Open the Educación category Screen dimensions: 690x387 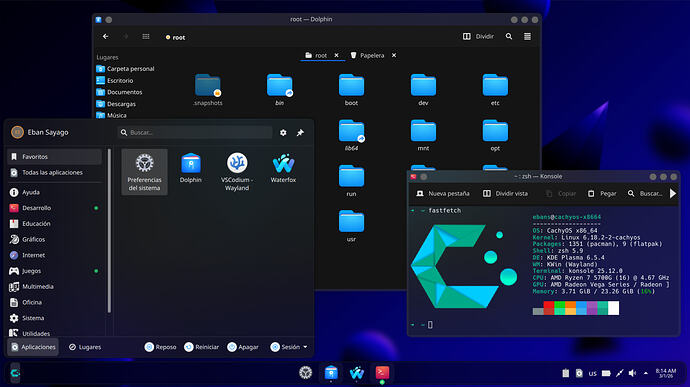(x=54, y=224)
